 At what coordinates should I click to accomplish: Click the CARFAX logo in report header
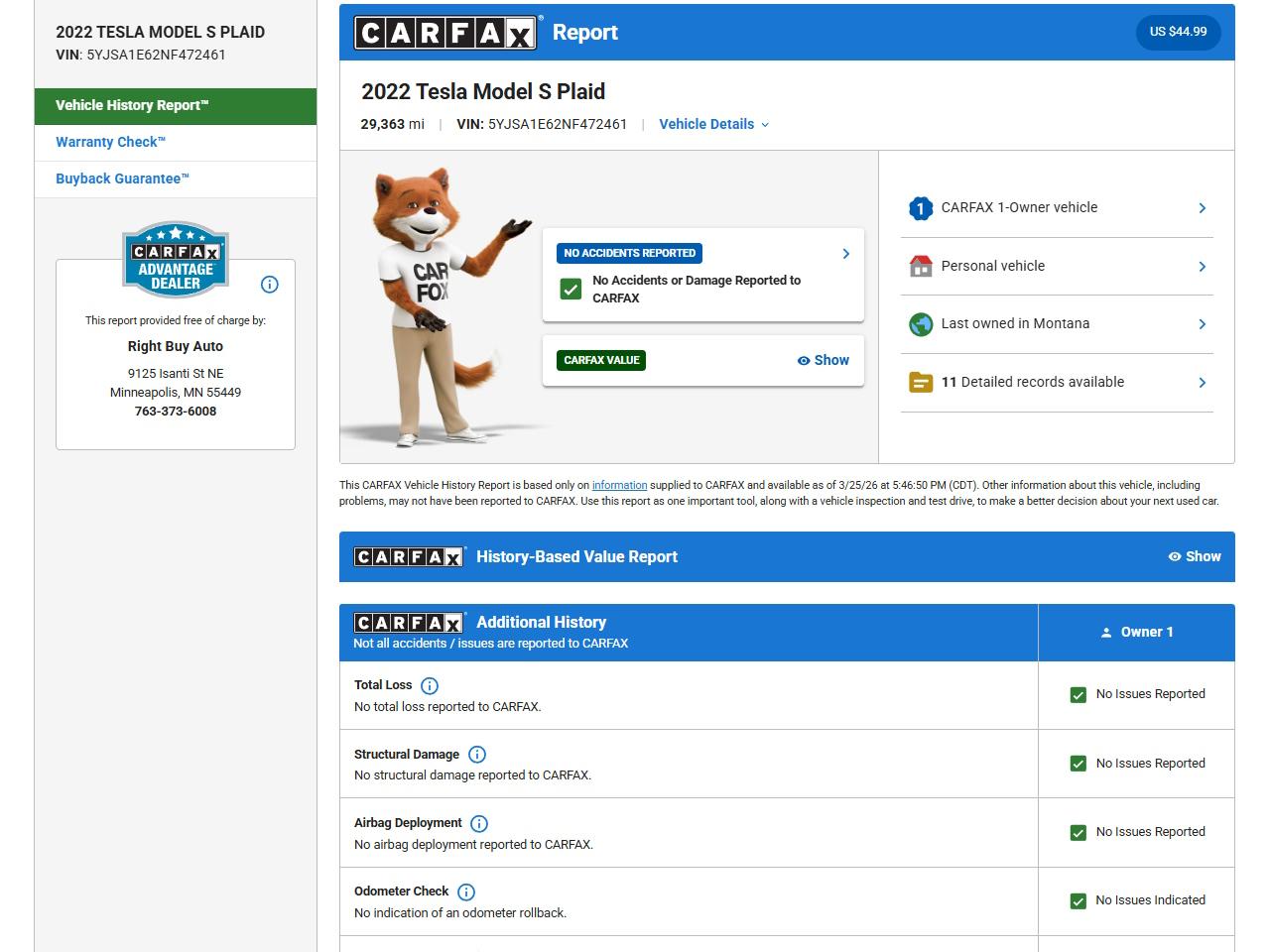[x=445, y=33]
